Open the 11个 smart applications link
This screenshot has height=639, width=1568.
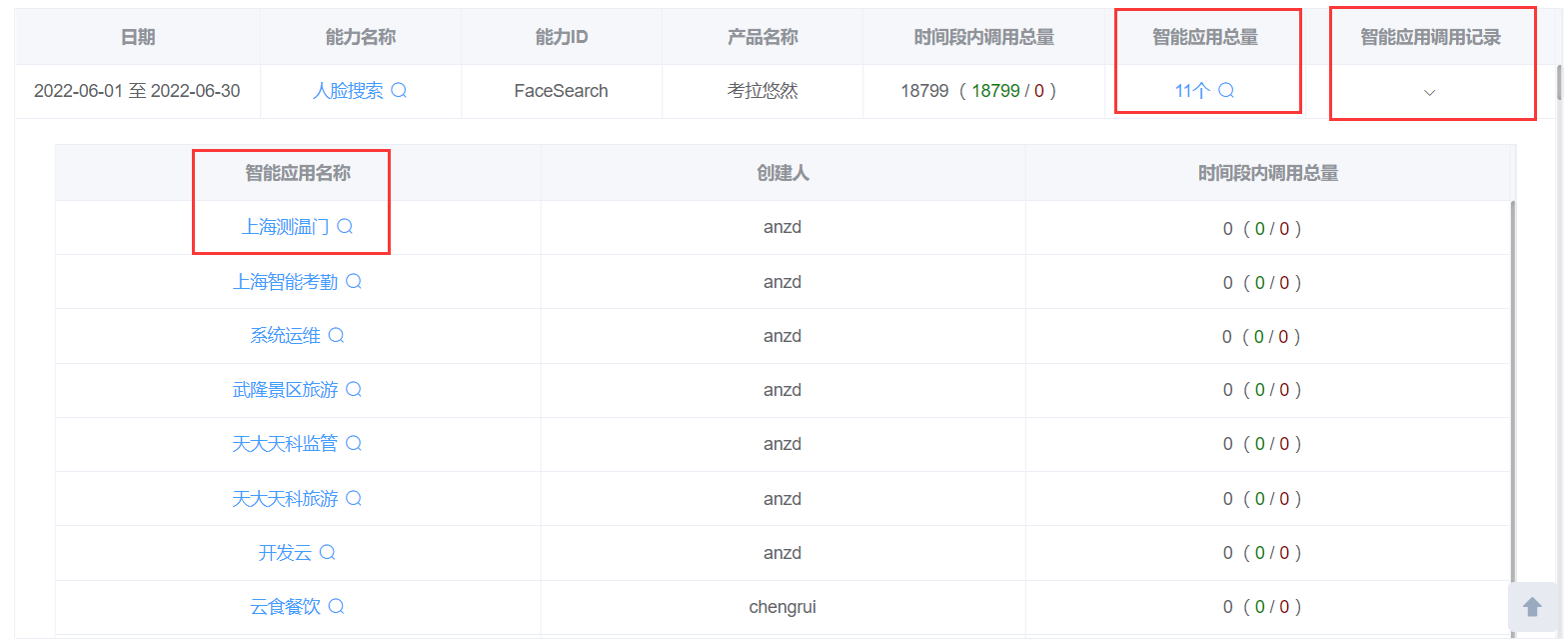pos(1192,90)
